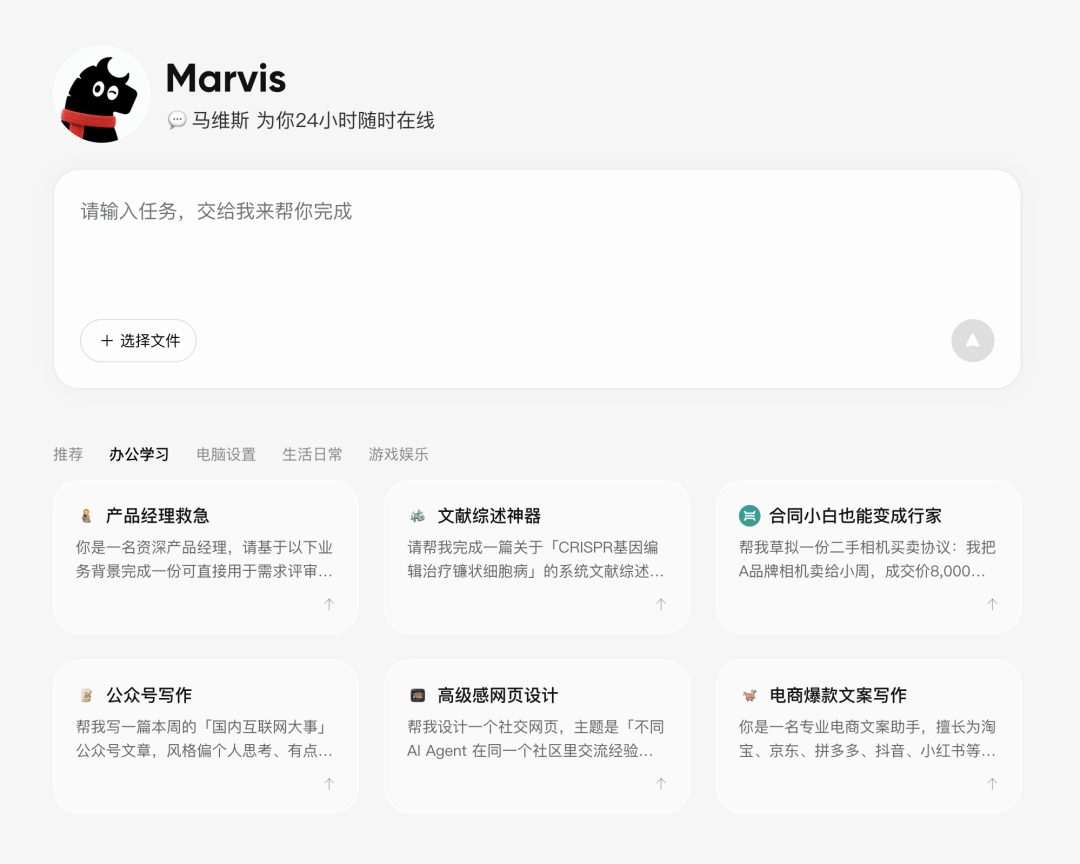Click the 马维斯 为你24小时随时在线 tagline

click(x=313, y=121)
